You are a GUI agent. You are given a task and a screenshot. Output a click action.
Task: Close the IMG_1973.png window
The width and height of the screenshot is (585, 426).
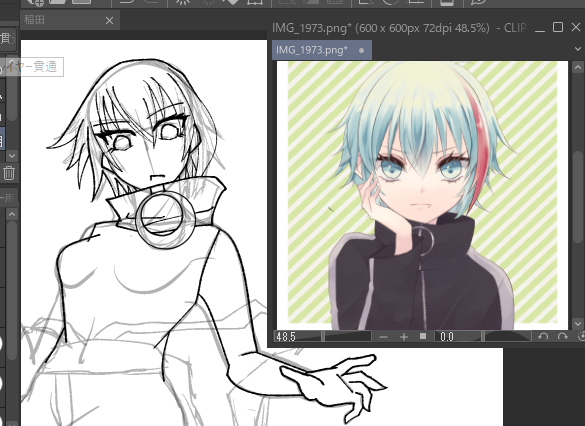[x=576, y=27]
